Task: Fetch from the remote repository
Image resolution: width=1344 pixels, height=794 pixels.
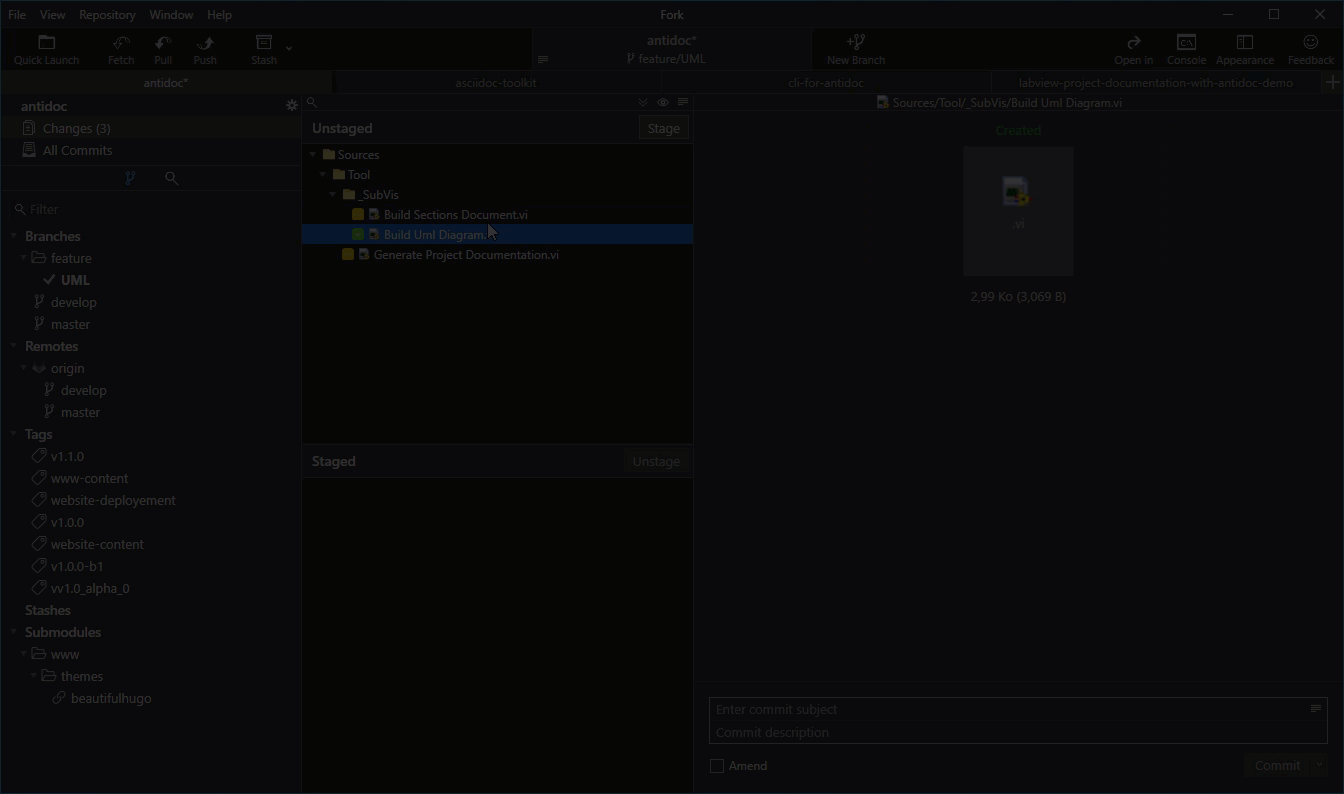Action: coord(121,49)
